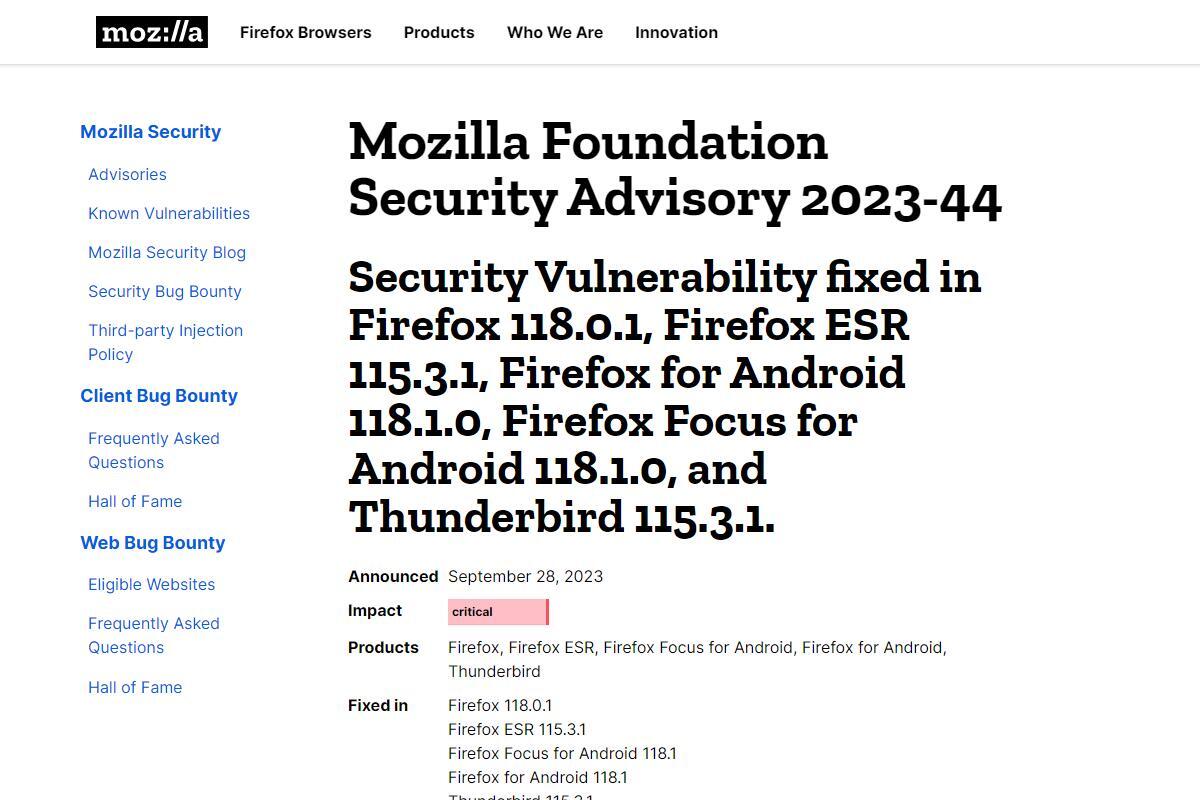The image size is (1200, 800).
Task: Expand the Innovation menu
Action: [676, 32]
